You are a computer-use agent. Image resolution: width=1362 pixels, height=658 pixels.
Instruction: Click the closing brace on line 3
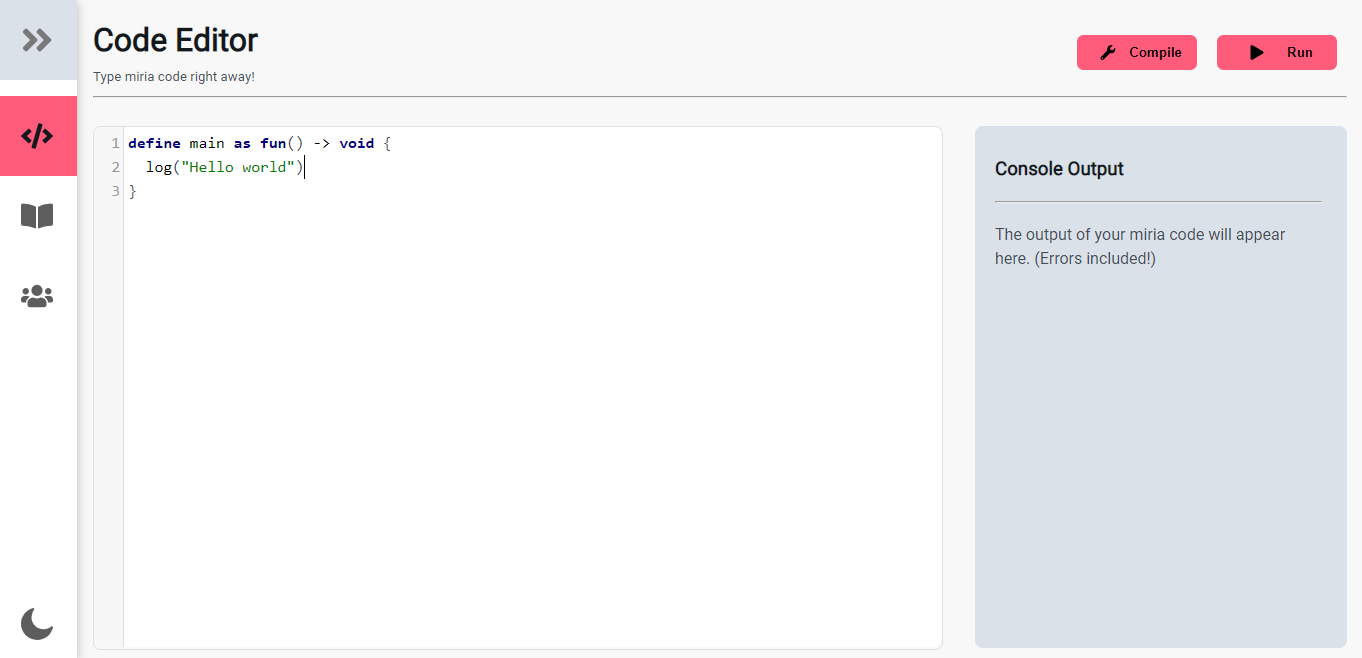(x=133, y=191)
